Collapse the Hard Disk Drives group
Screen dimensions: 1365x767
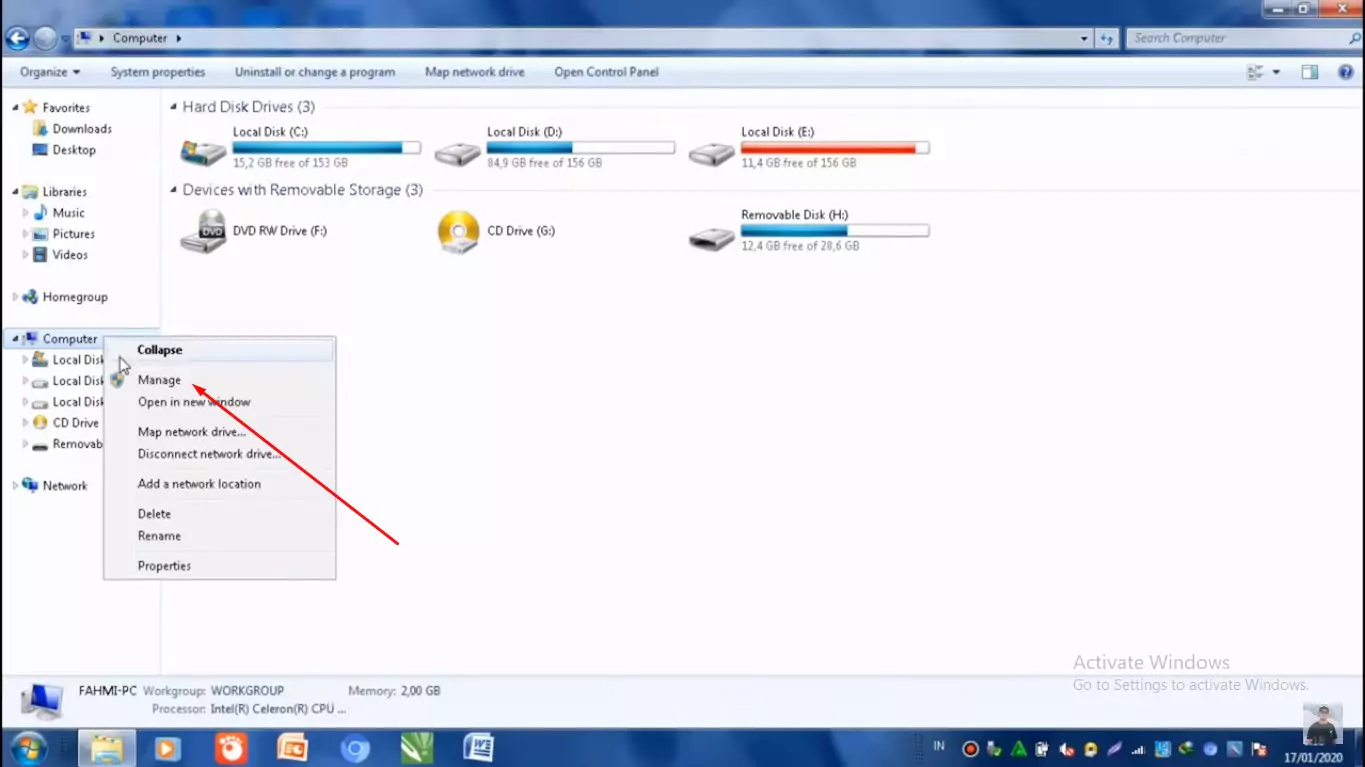(174, 107)
